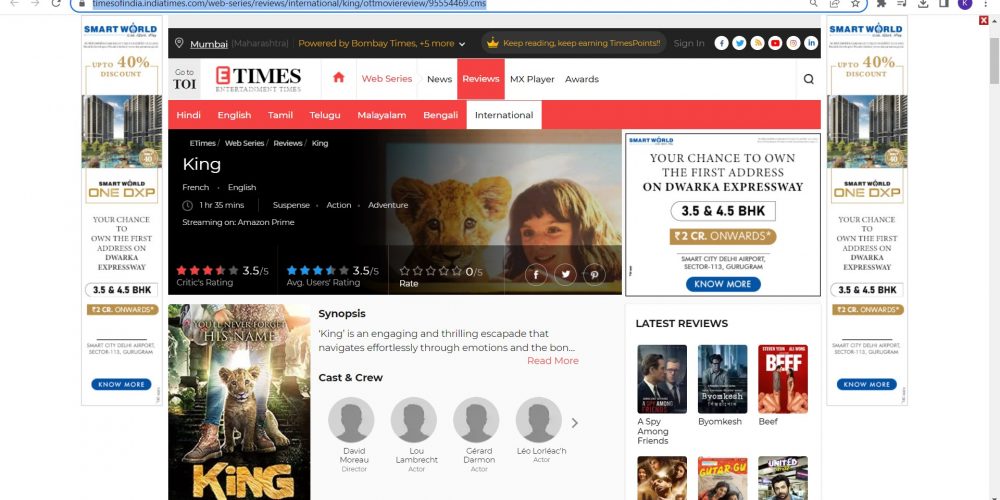Switch to the English reviews tab
The height and width of the screenshot is (500, 1000).
(234, 115)
